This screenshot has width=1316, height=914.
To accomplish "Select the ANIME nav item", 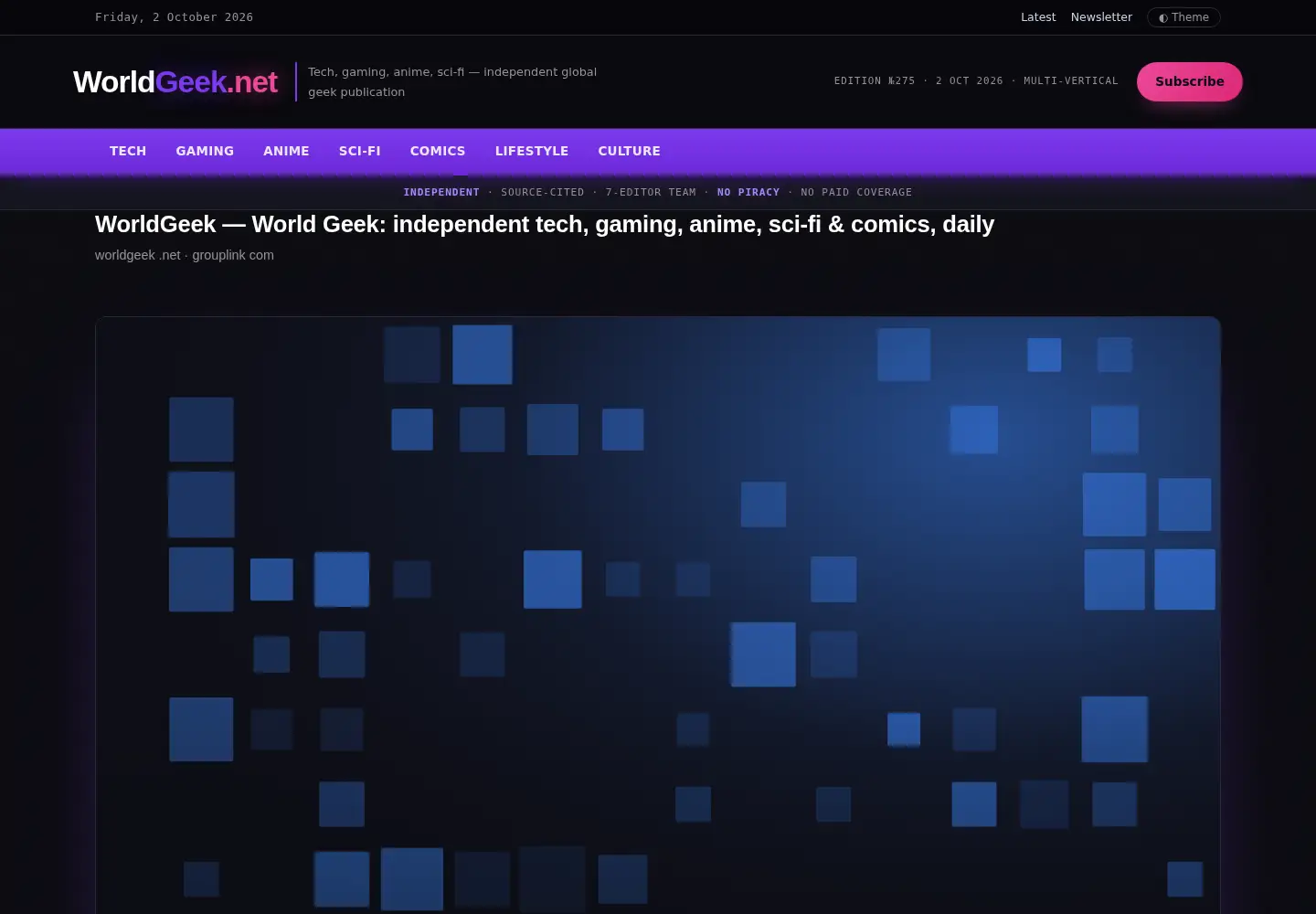I will [286, 151].
